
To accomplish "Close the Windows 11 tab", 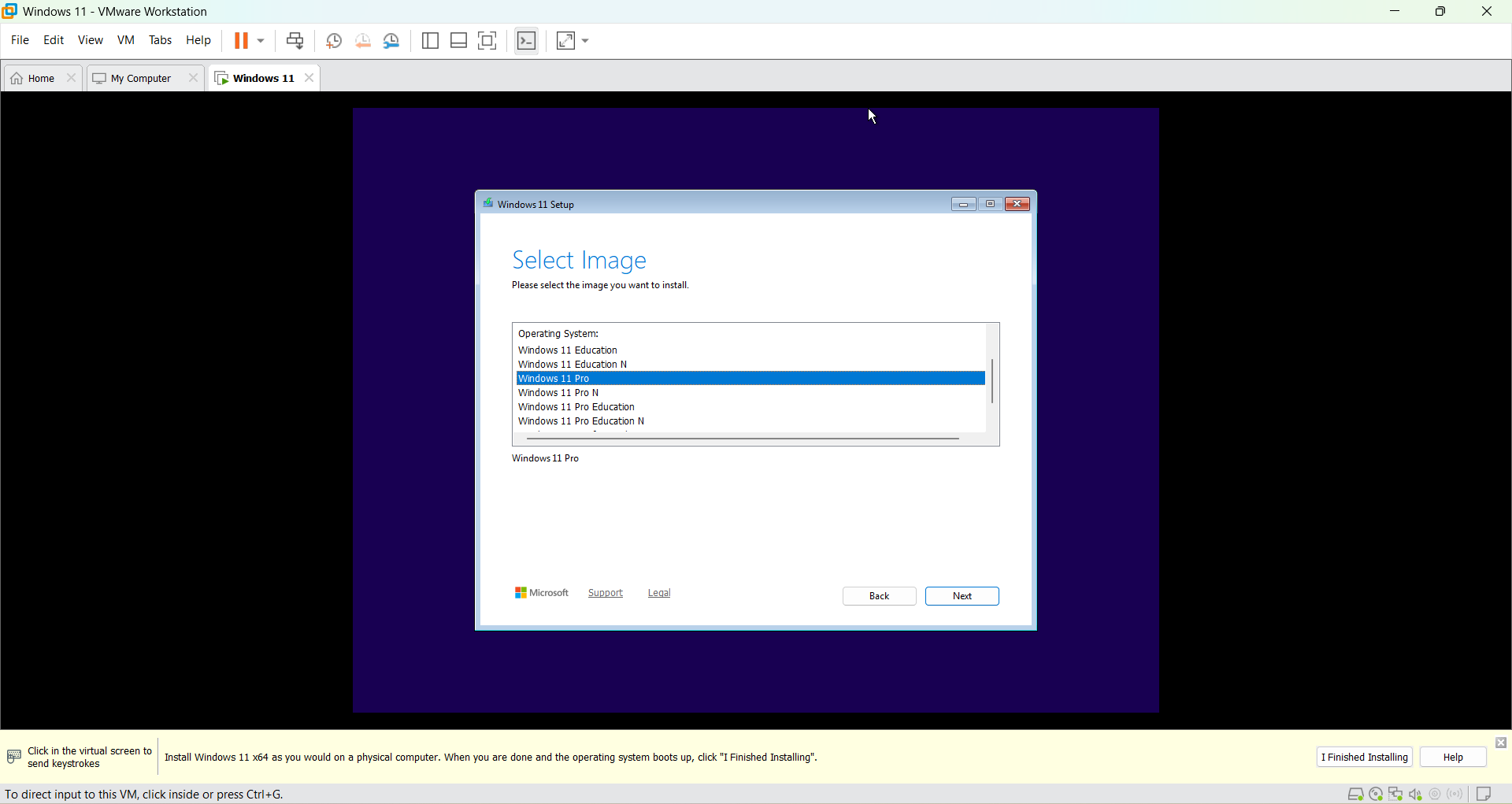I will click(309, 78).
